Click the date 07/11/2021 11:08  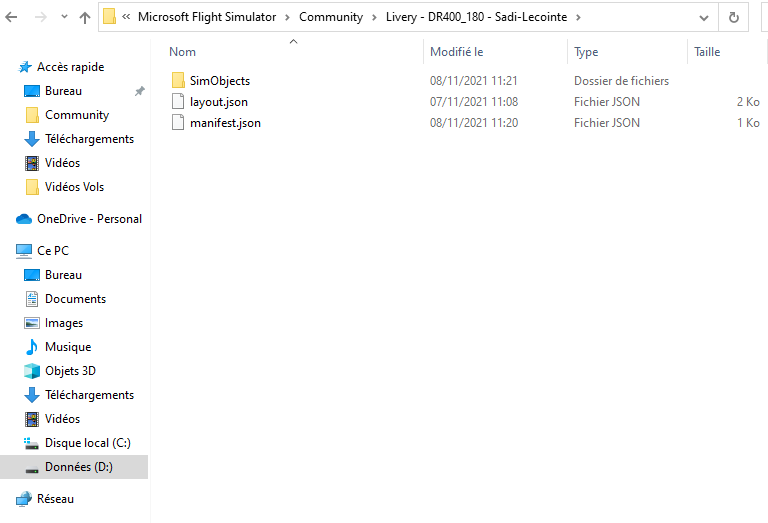(x=474, y=102)
